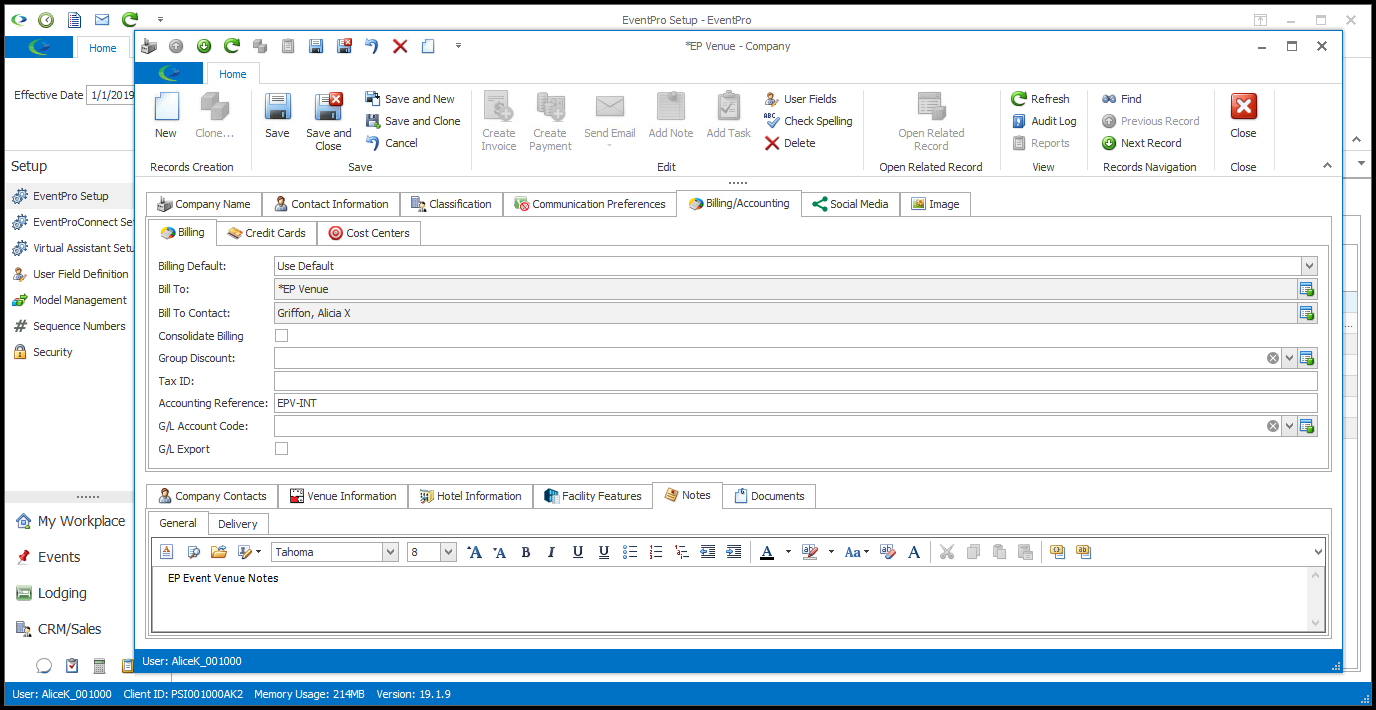Switch to the Company Name tab
This screenshot has width=1376, height=710.
[204, 204]
